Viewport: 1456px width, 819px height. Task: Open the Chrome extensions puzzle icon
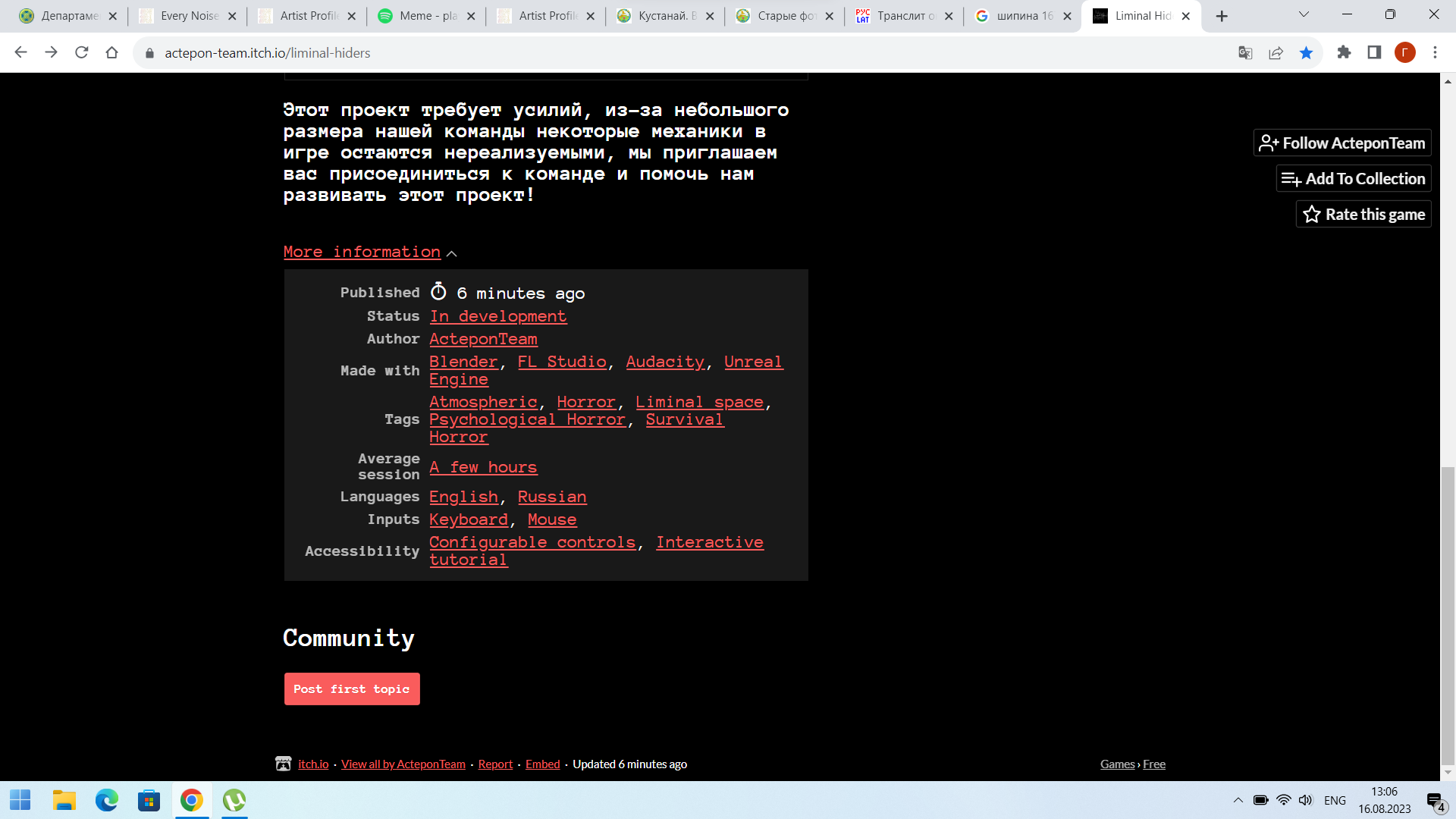pos(1345,52)
